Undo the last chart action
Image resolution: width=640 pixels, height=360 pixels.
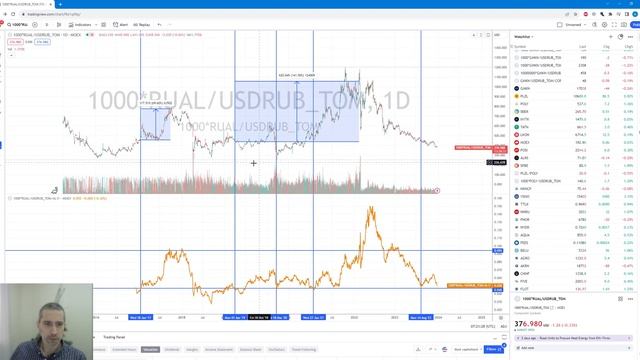(160, 25)
